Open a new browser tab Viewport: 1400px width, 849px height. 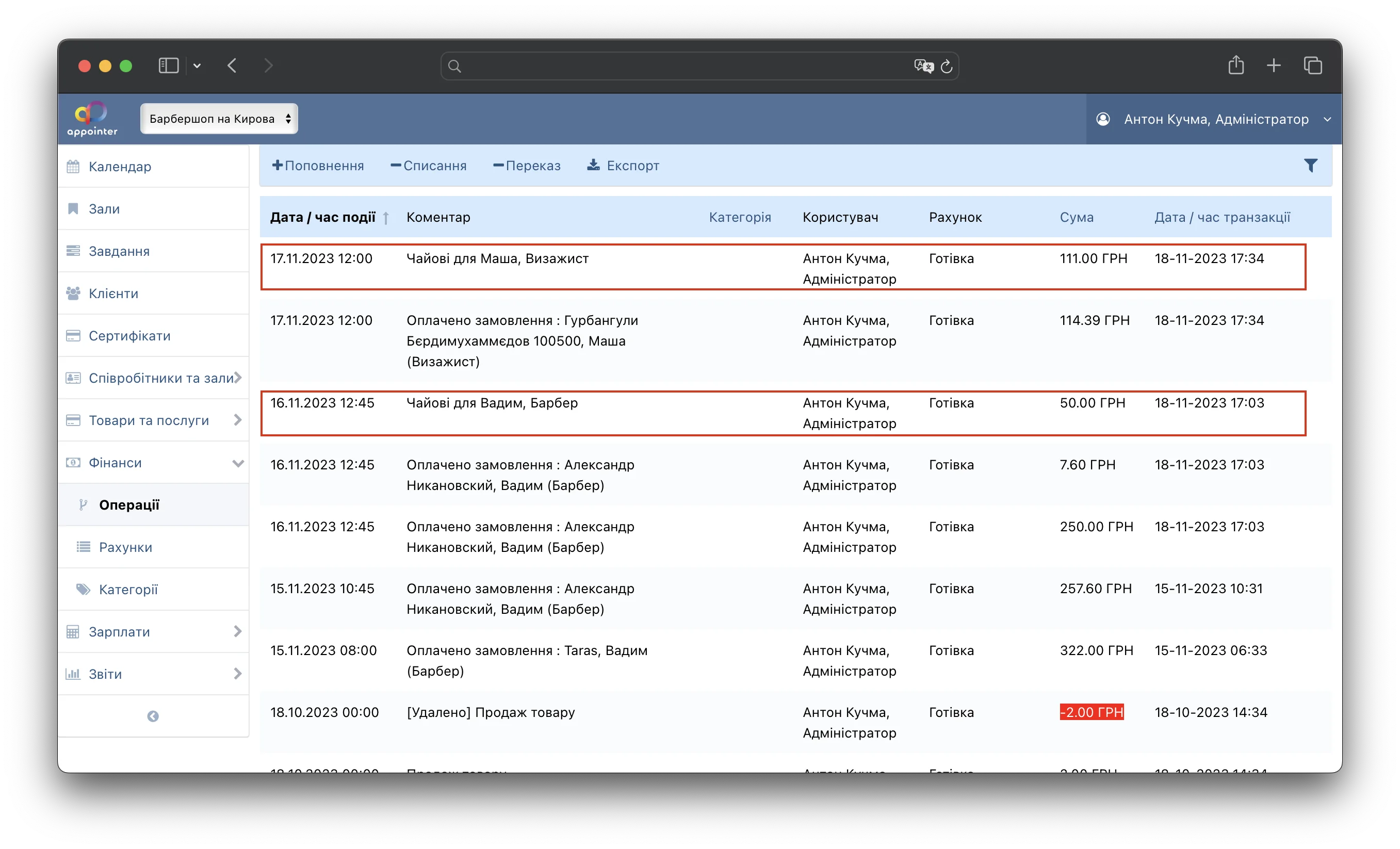click(x=1274, y=66)
